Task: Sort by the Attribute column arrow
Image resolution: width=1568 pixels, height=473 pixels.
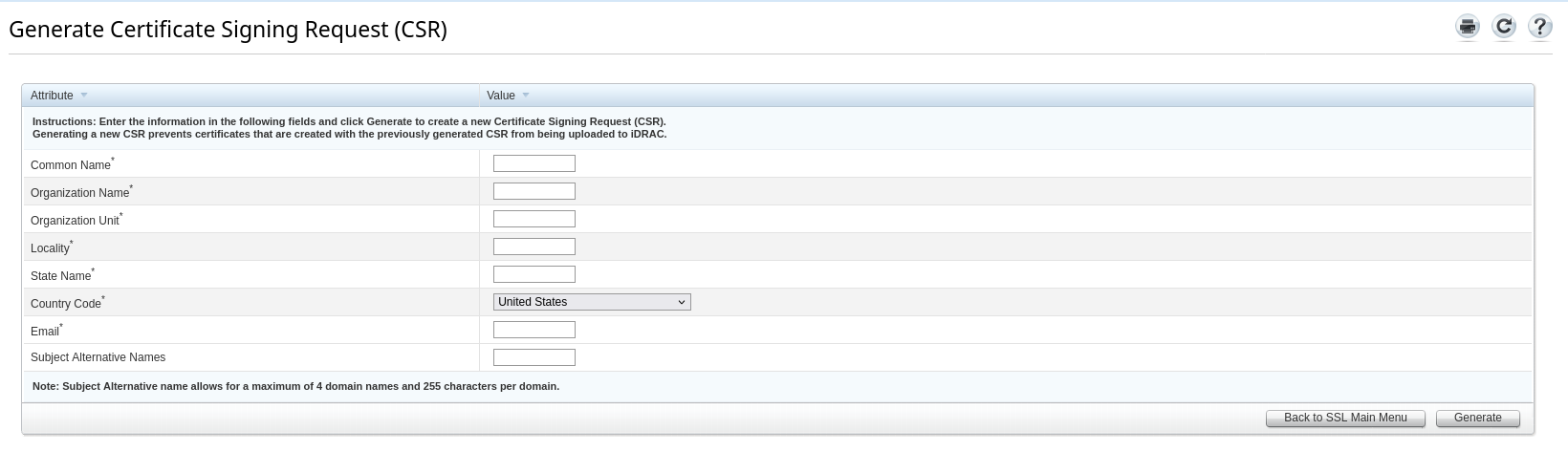Action: (84, 96)
